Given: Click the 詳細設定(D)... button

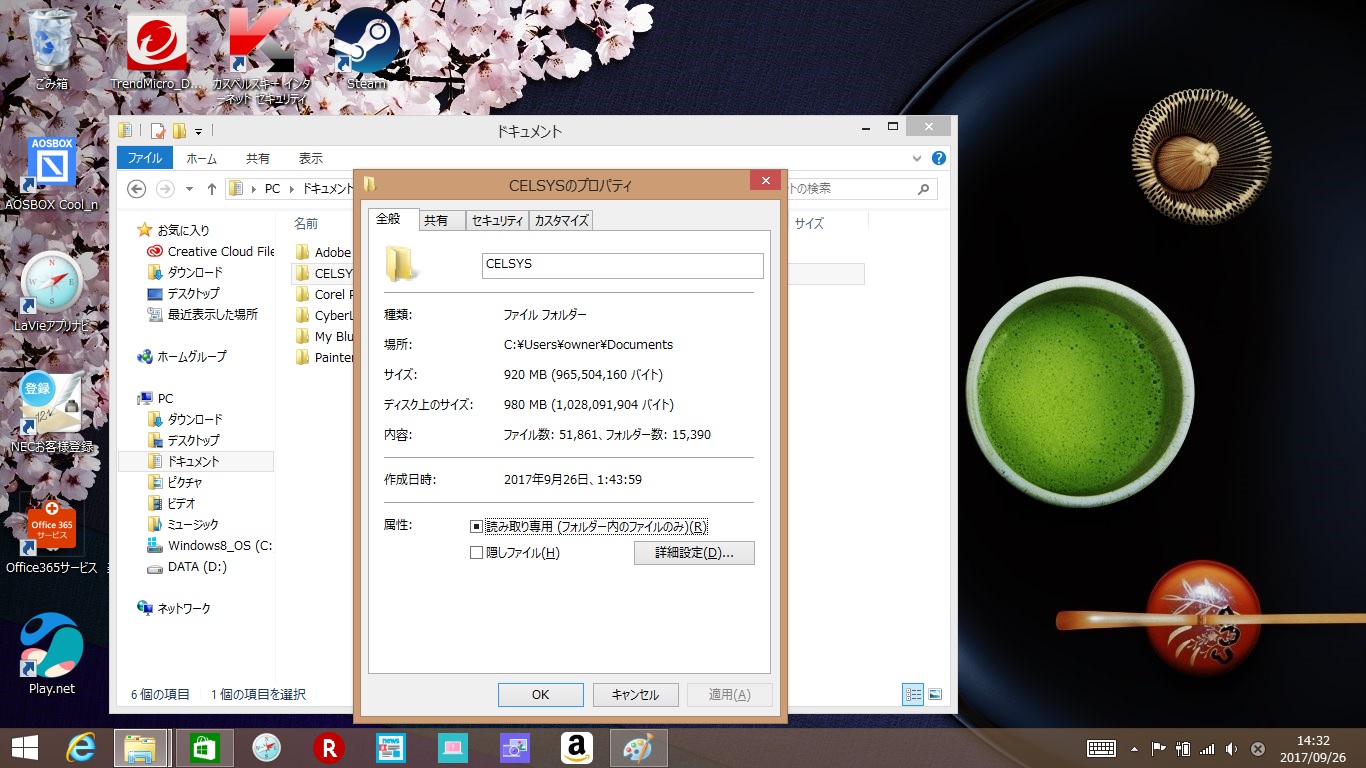Looking at the screenshot, I should [694, 553].
